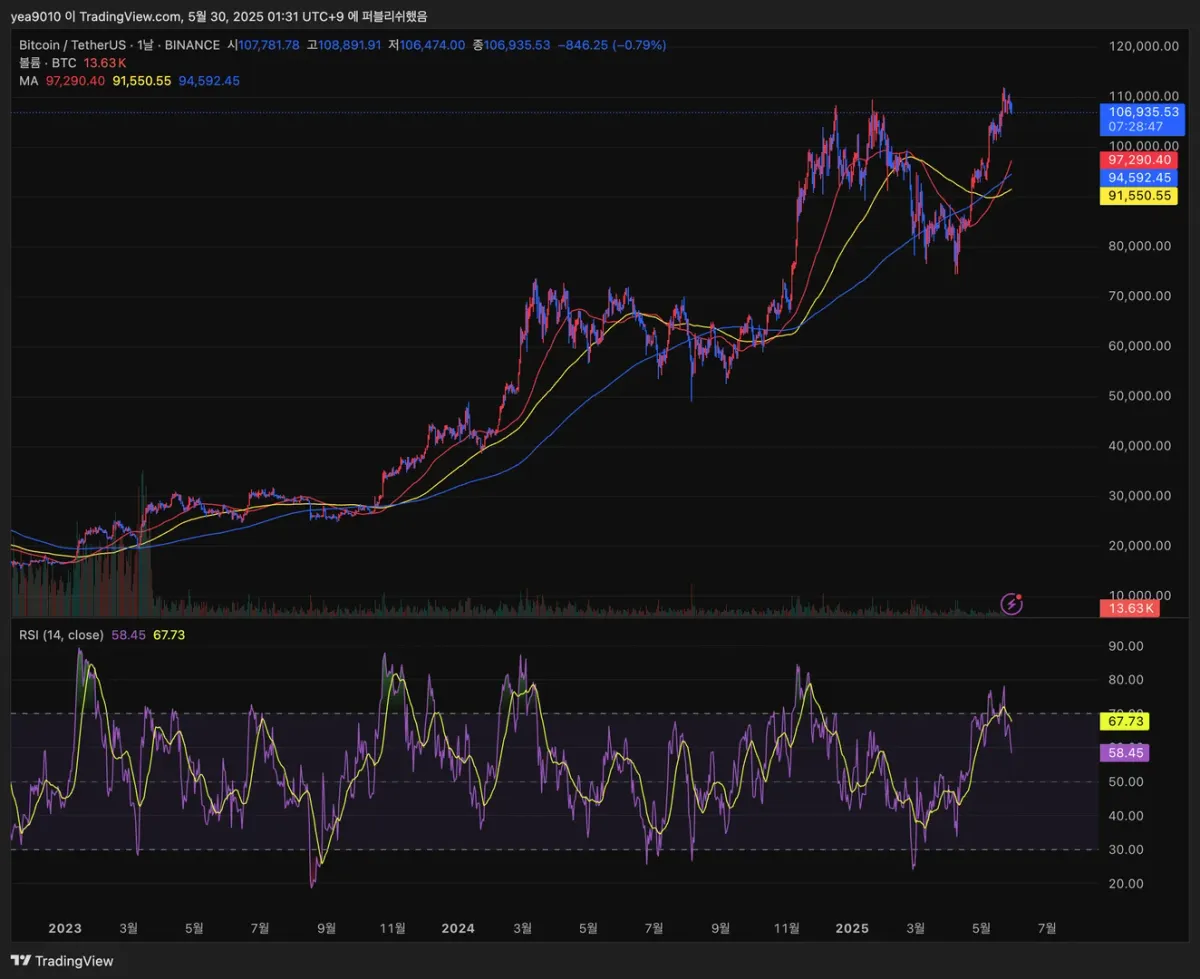The image size is (1200, 979).
Task: Click the red MA legend value 97,290.40
Action: pyautogui.click(x=76, y=81)
